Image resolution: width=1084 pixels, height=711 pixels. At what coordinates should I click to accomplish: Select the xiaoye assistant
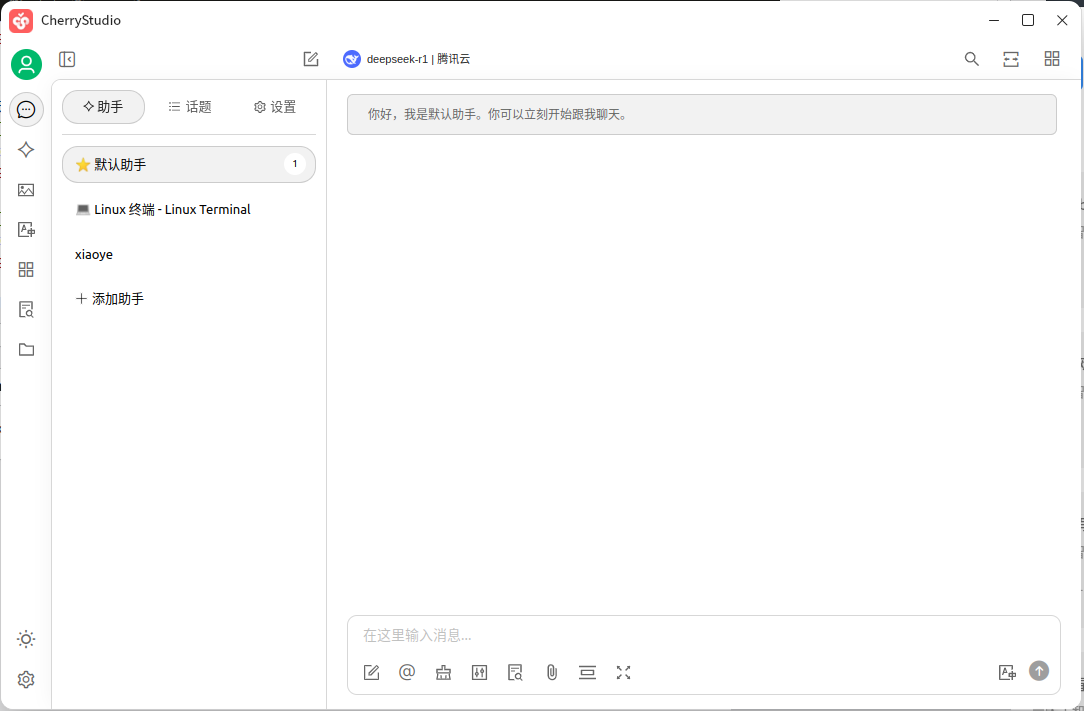[x=93, y=254]
